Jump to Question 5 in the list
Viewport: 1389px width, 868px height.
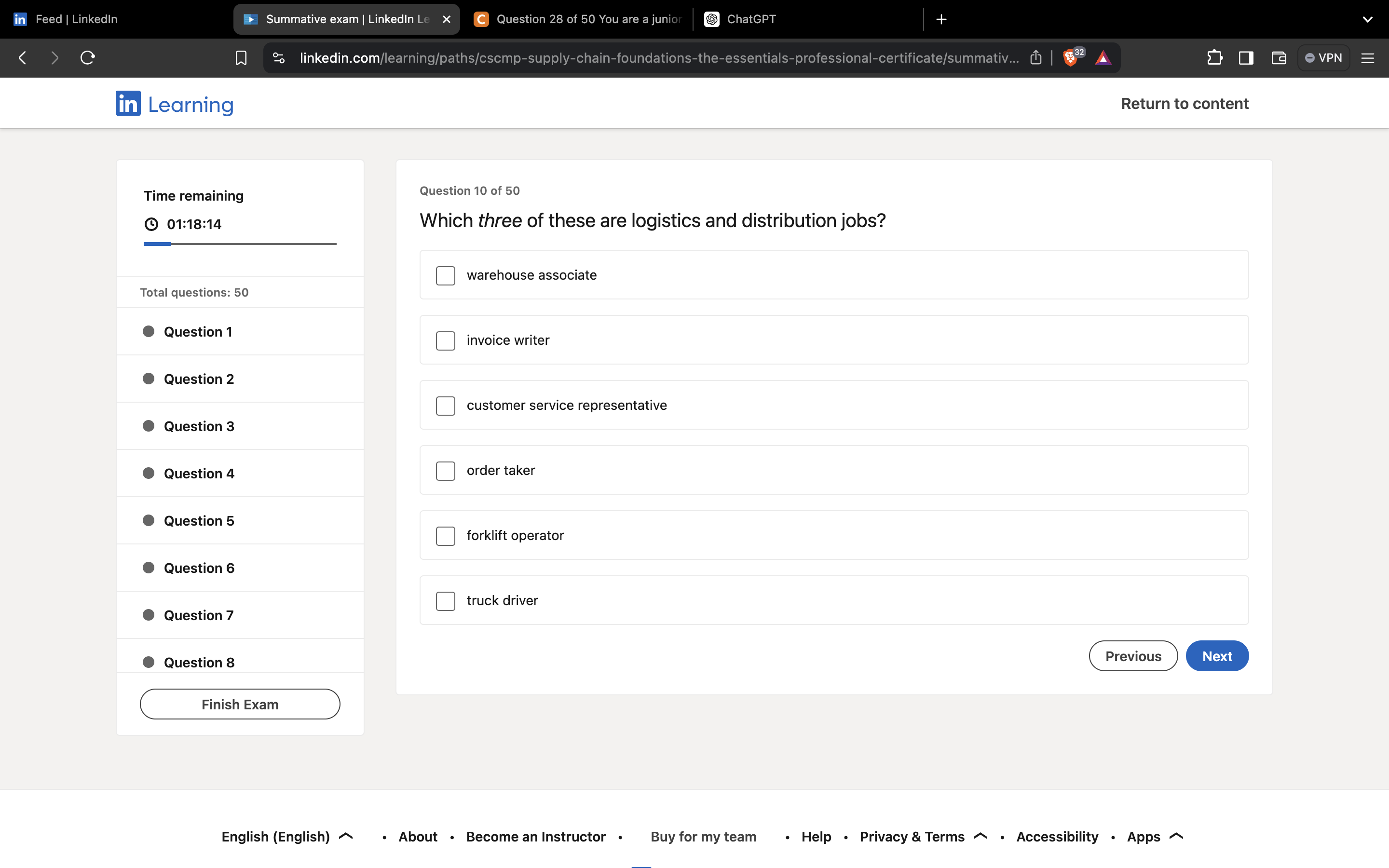(199, 521)
